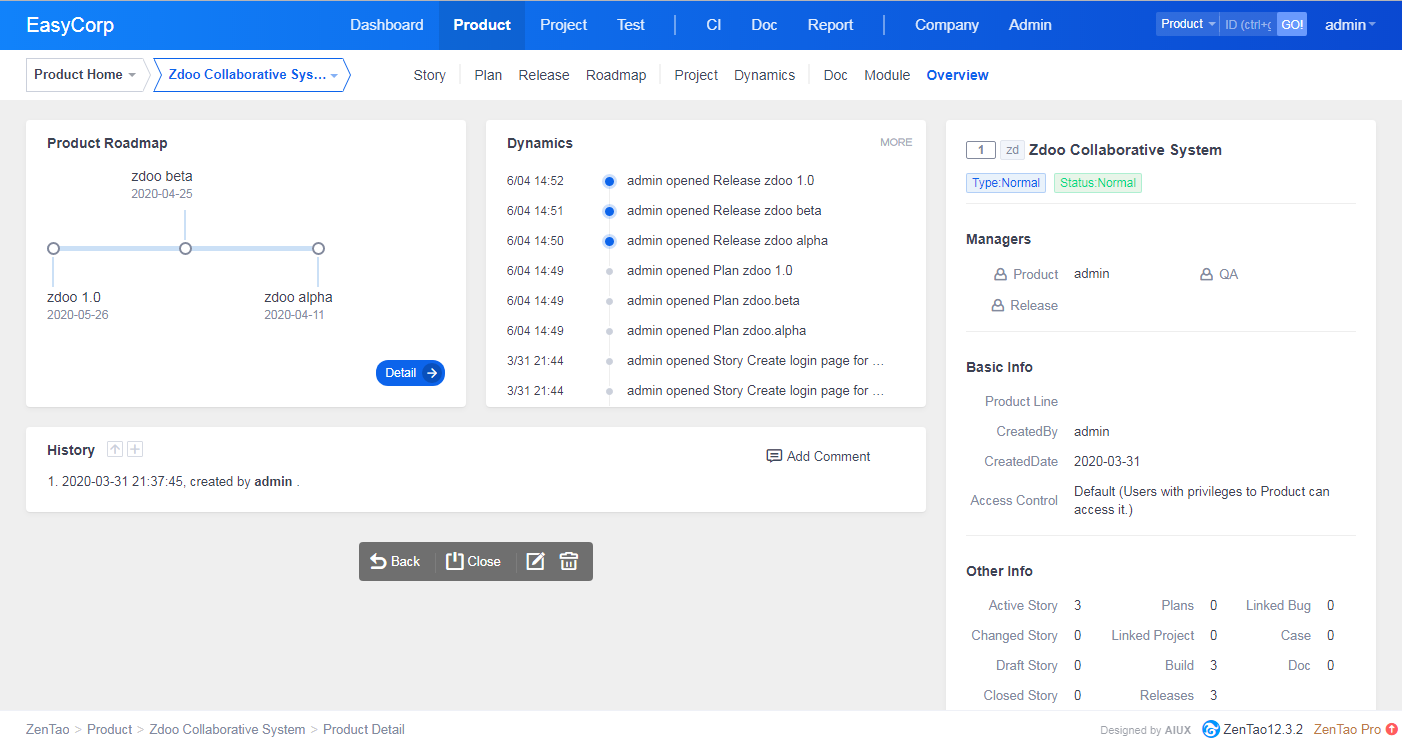Open the Roadmap tab
This screenshot has width=1402, height=749.
pyautogui.click(x=616, y=75)
